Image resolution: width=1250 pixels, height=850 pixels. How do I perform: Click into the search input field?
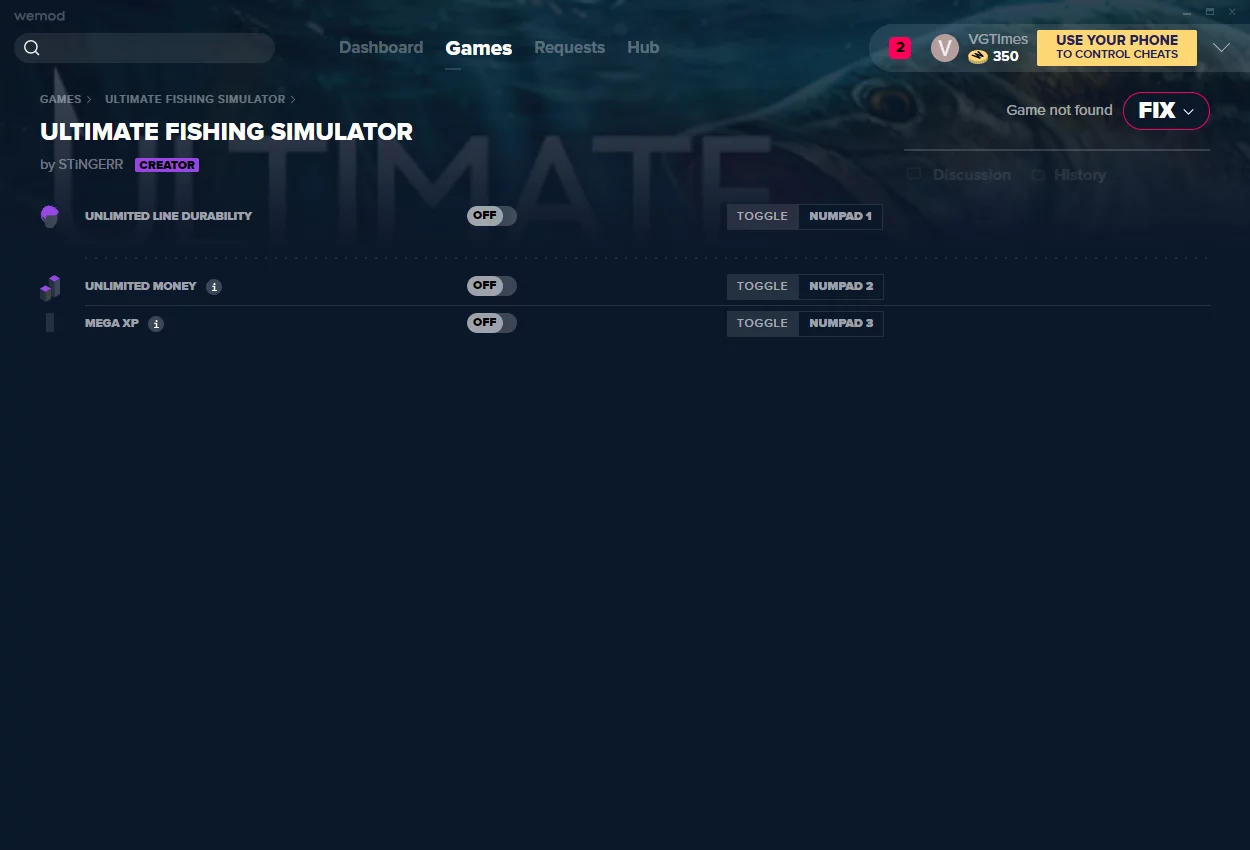(x=145, y=48)
